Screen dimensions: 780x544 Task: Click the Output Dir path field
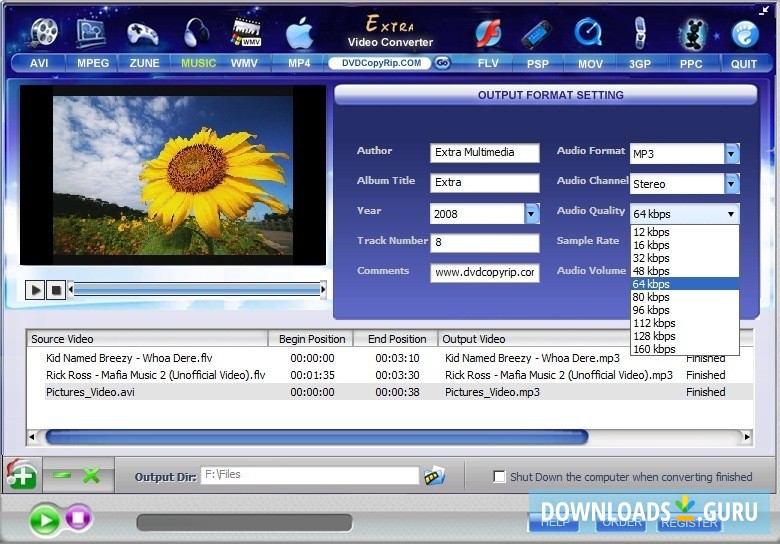click(309, 475)
